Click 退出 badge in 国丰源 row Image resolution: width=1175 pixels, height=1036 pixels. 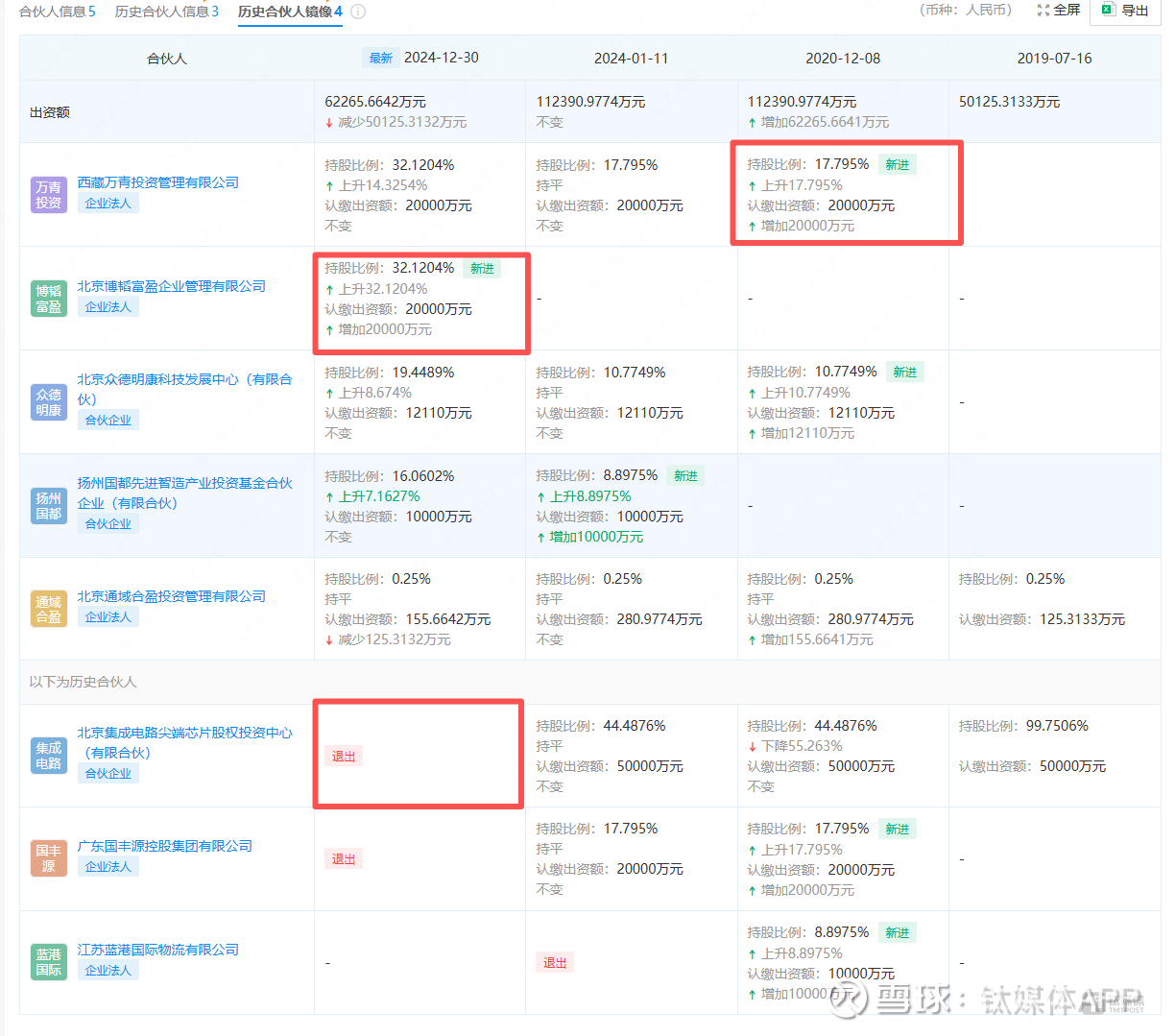[344, 859]
